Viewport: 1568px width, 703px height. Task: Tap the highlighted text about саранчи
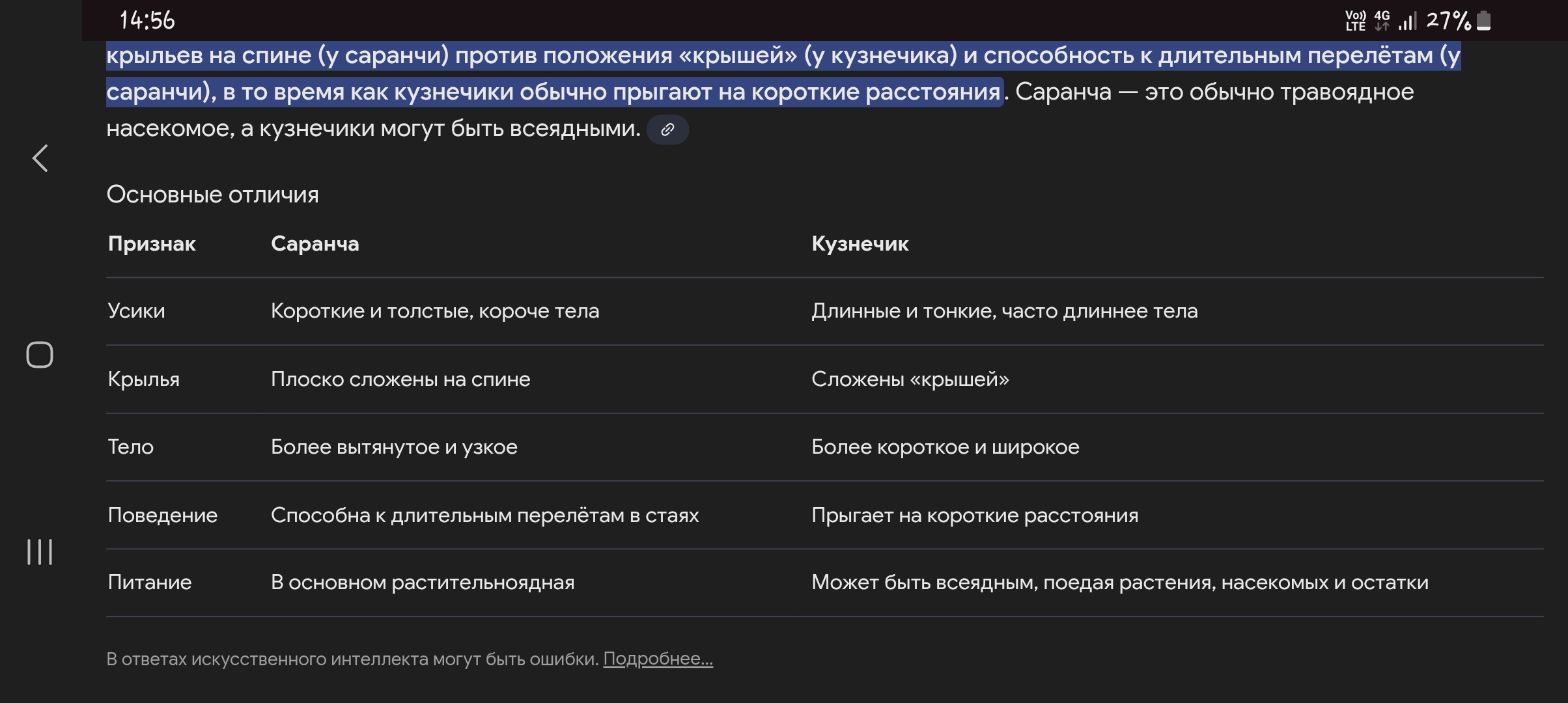783,74
